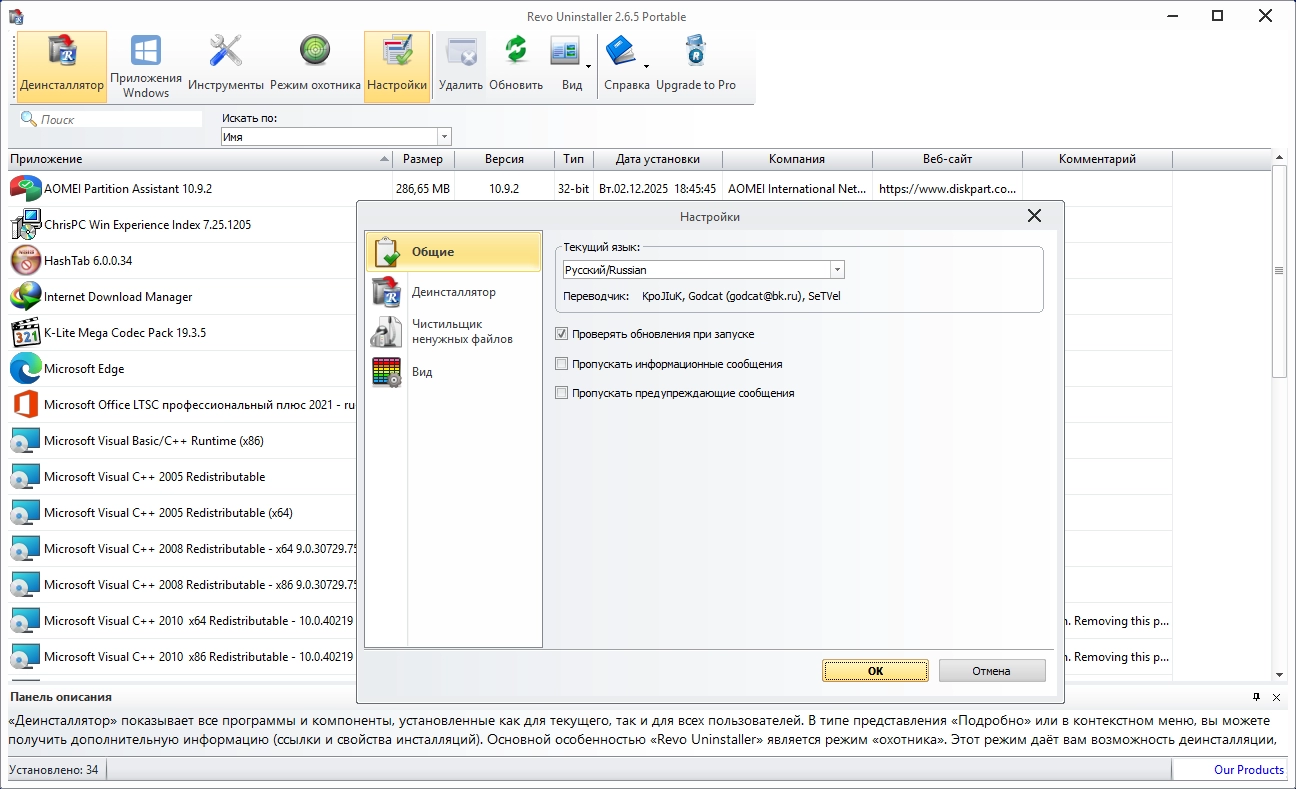This screenshot has width=1296, height=789.
Task: Click the Microsoft Visual C++ 2005 Redistributable name (non-x64)
Action: pos(155,477)
